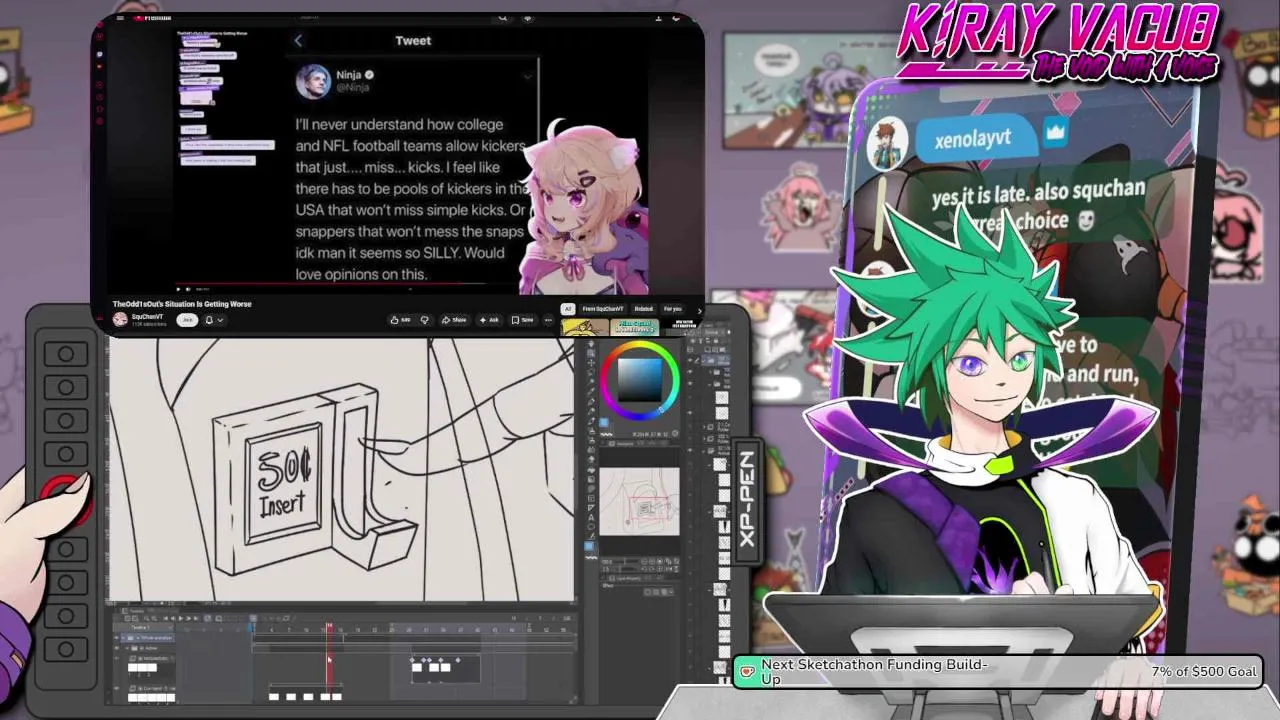The image size is (1280, 720).
Task: Go to the last frame in timeline
Action: point(196,618)
